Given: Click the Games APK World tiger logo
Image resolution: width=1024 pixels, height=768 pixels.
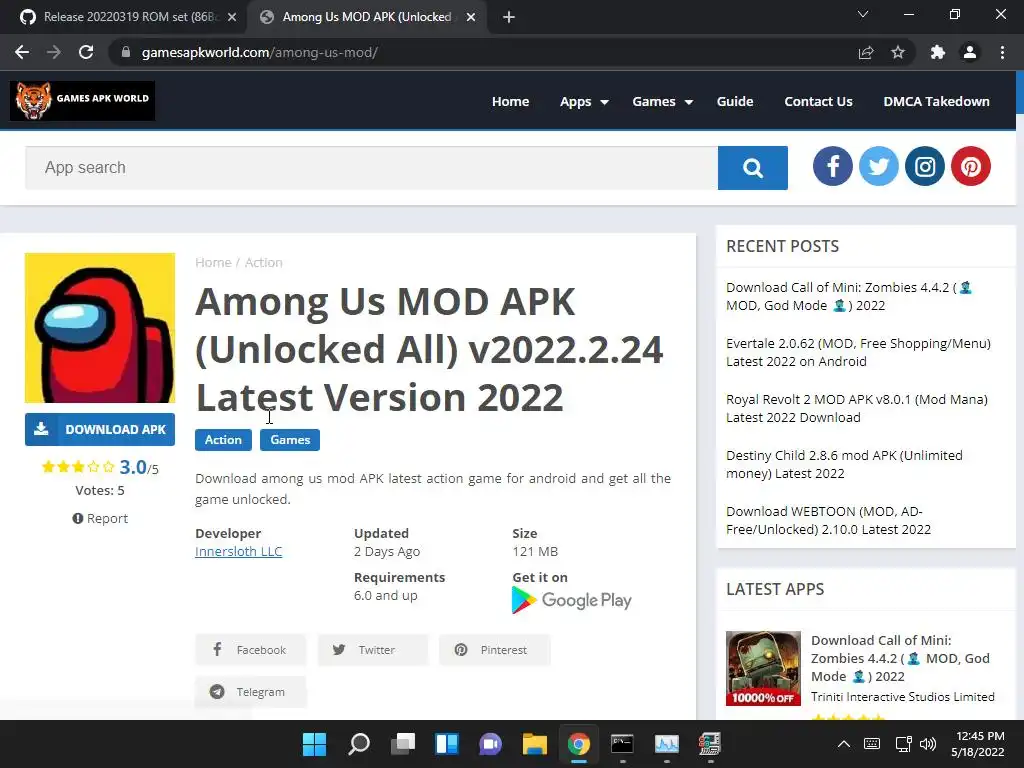Looking at the screenshot, I should click(x=82, y=101).
